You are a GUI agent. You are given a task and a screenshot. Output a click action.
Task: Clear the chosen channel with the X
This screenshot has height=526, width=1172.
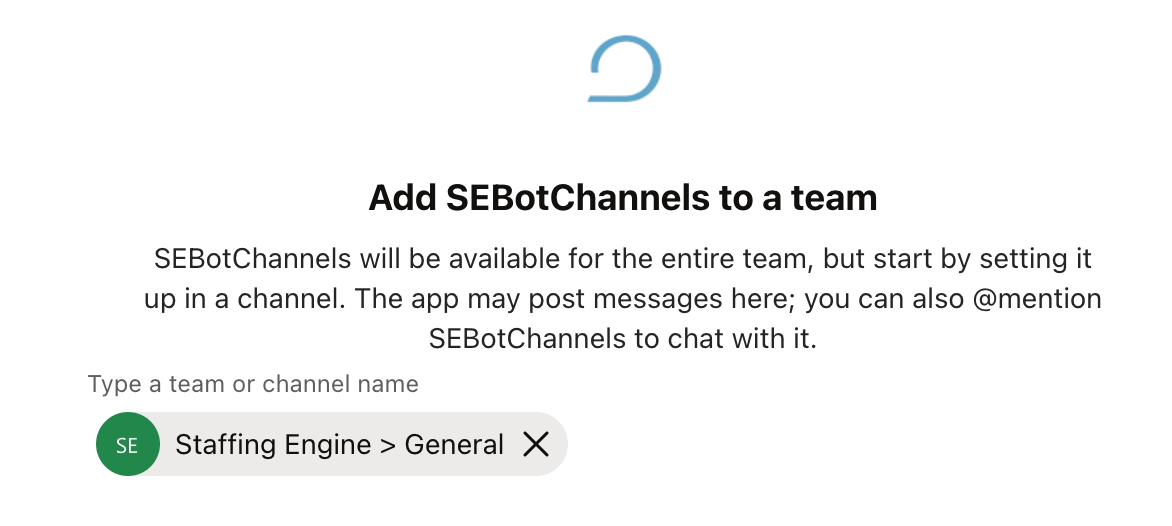click(535, 445)
